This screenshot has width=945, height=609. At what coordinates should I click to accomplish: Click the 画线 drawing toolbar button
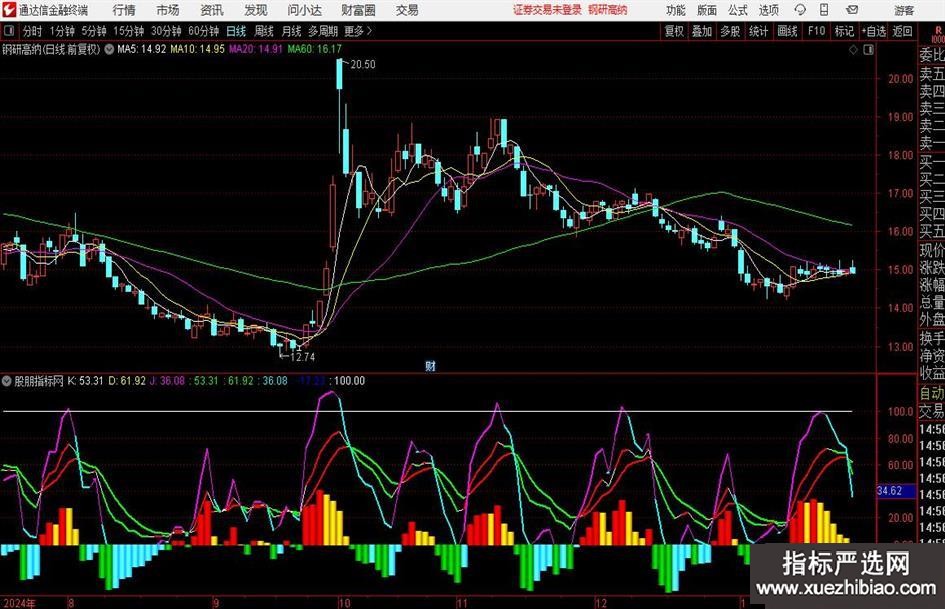787,31
